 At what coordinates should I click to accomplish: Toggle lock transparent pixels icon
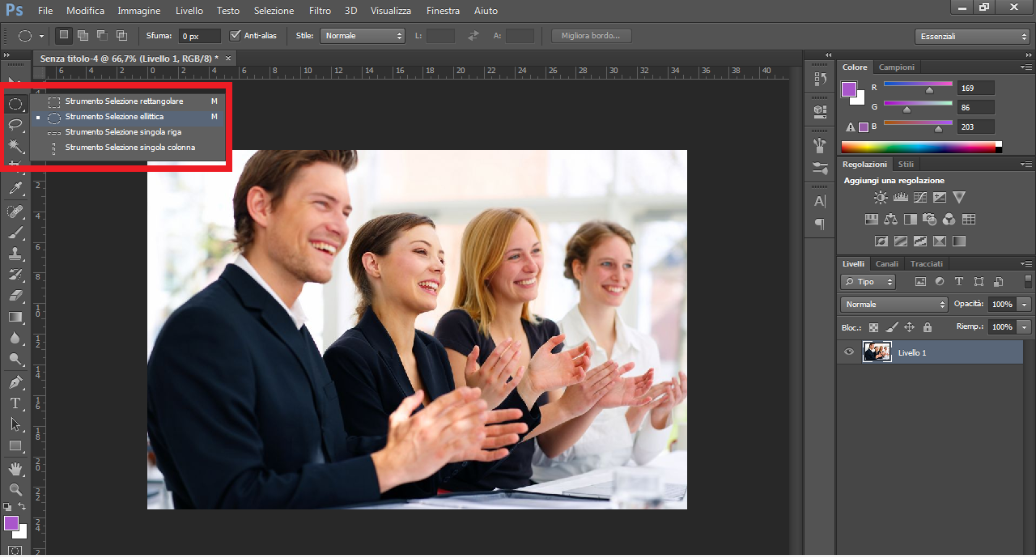click(873, 327)
